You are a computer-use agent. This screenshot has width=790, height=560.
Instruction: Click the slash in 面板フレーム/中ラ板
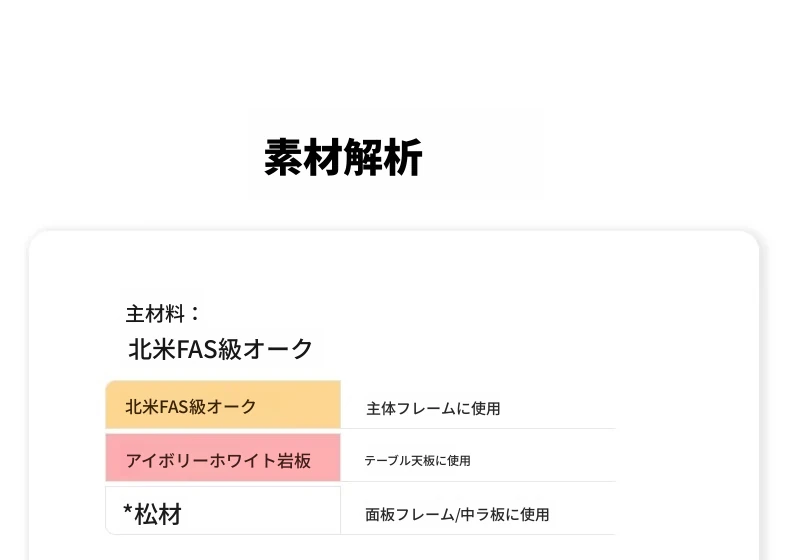(x=457, y=515)
